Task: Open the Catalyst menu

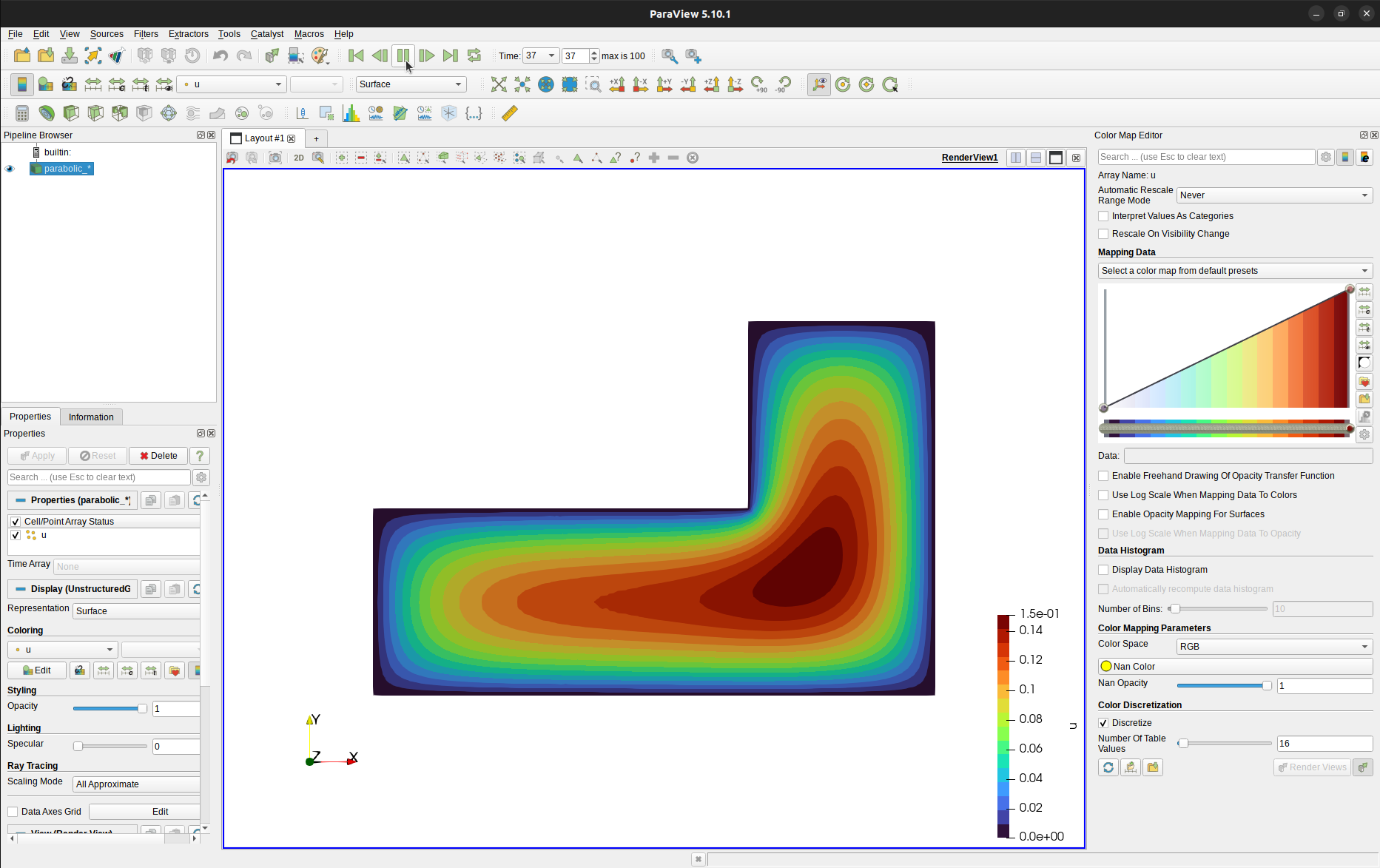Action: pyautogui.click(x=267, y=34)
